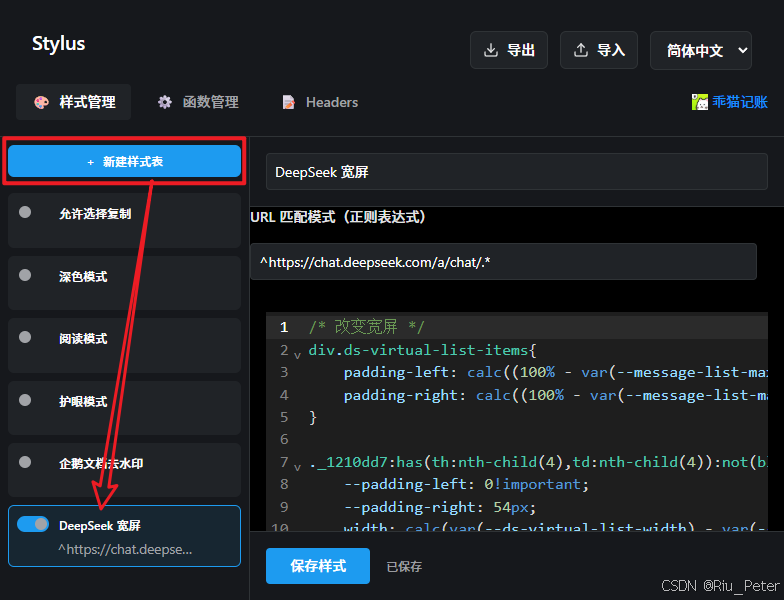
Task: Enable the 允许选择复制 style toggle
Action: tap(25, 212)
